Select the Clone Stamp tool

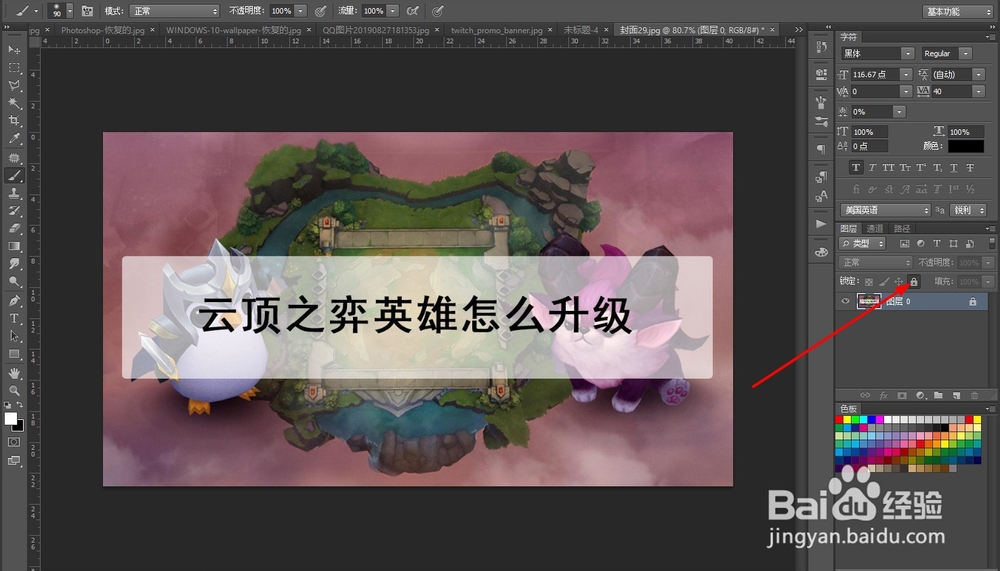(14, 193)
